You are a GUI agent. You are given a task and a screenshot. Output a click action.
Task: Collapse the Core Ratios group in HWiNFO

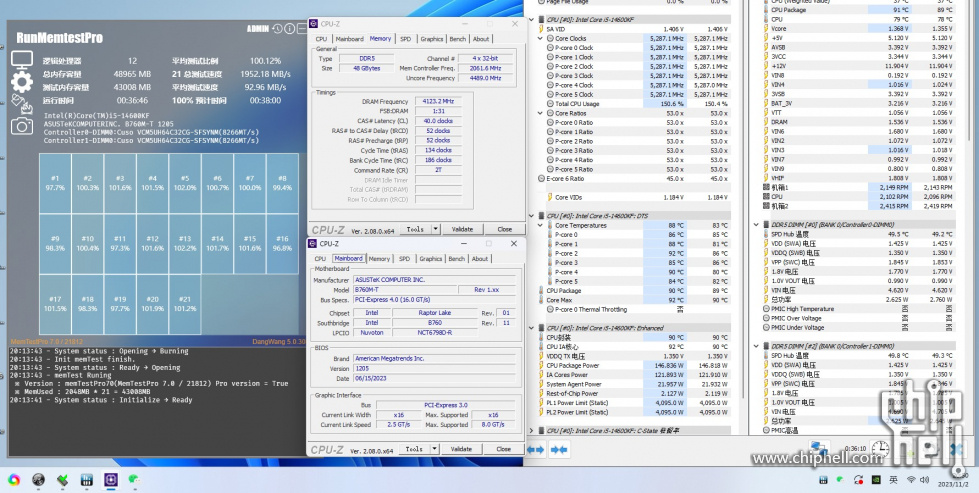(541, 113)
